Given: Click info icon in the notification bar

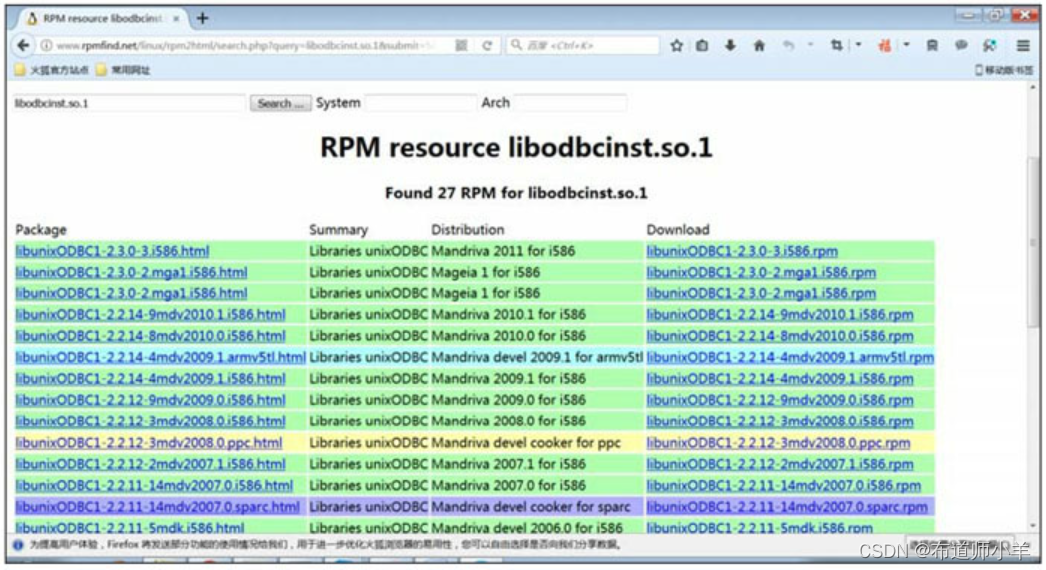Looking at the screenshot, I should click(x=18, y=545).
